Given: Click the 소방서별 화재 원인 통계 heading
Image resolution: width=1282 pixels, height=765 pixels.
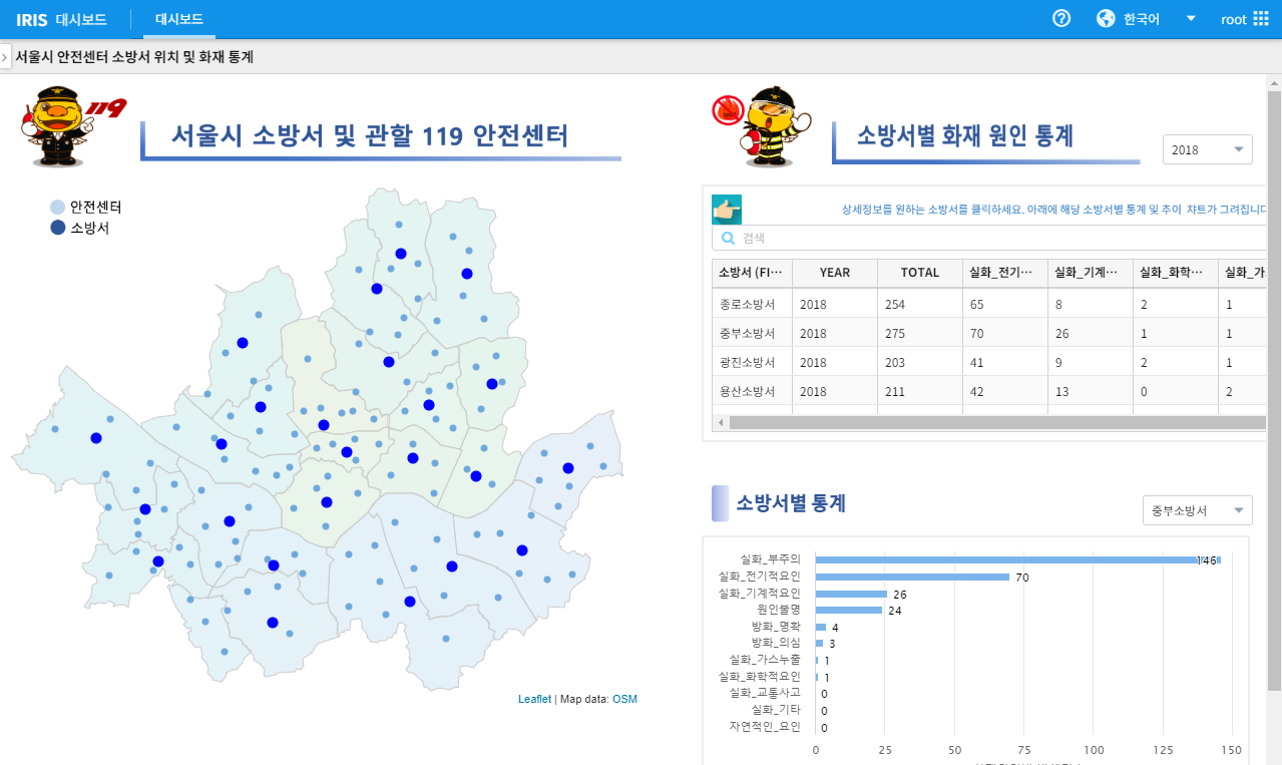Looking at the screenshot, I should pos(965,136).
